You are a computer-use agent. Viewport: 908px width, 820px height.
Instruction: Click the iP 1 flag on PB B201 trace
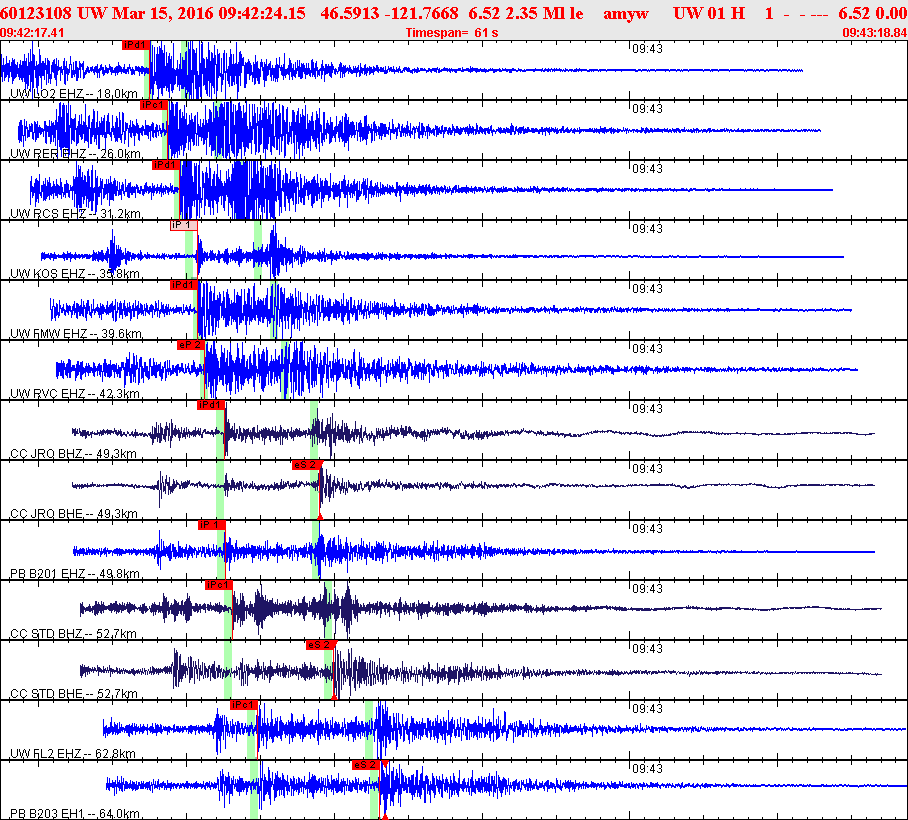pos(211,525)
